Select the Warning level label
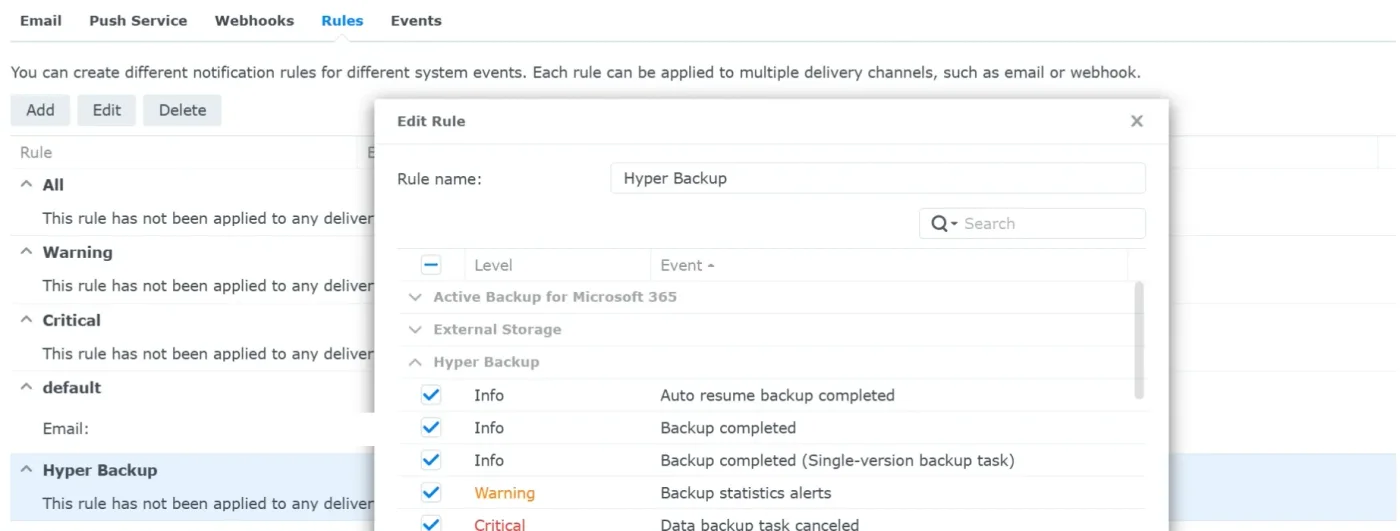 click(504, 493)
